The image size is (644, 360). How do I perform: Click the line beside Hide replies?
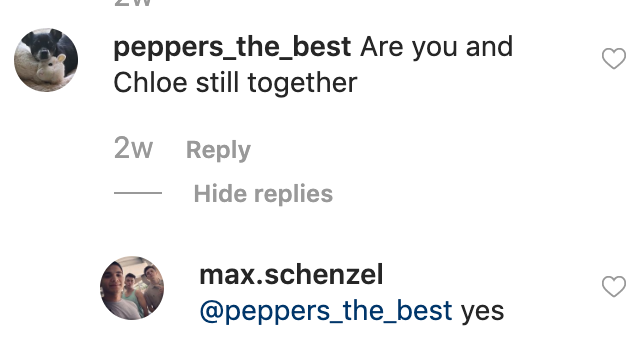pyautogui.click(x=138, y=193)
